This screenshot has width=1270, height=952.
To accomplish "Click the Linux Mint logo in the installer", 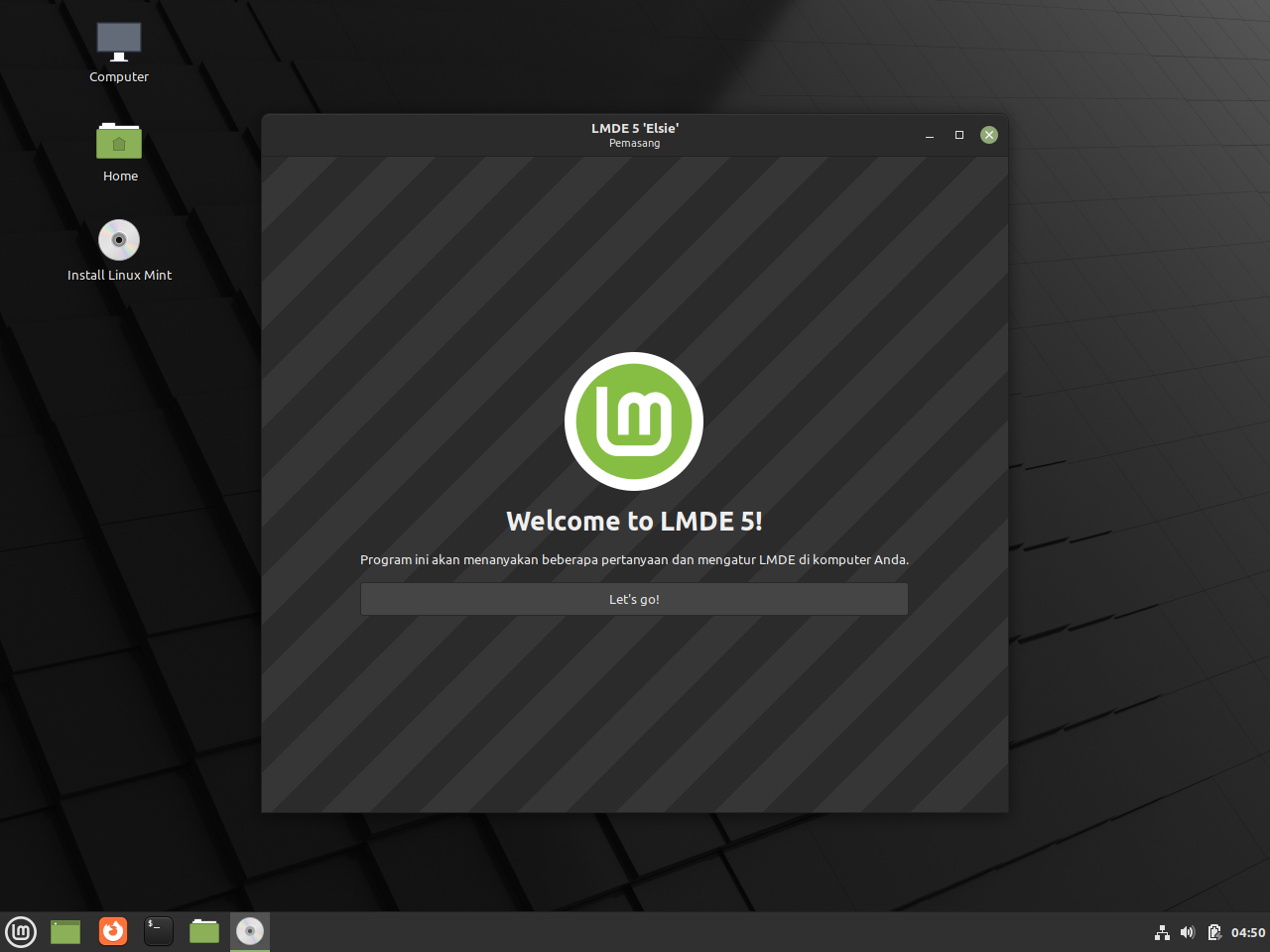I will [x=634, y=421].
